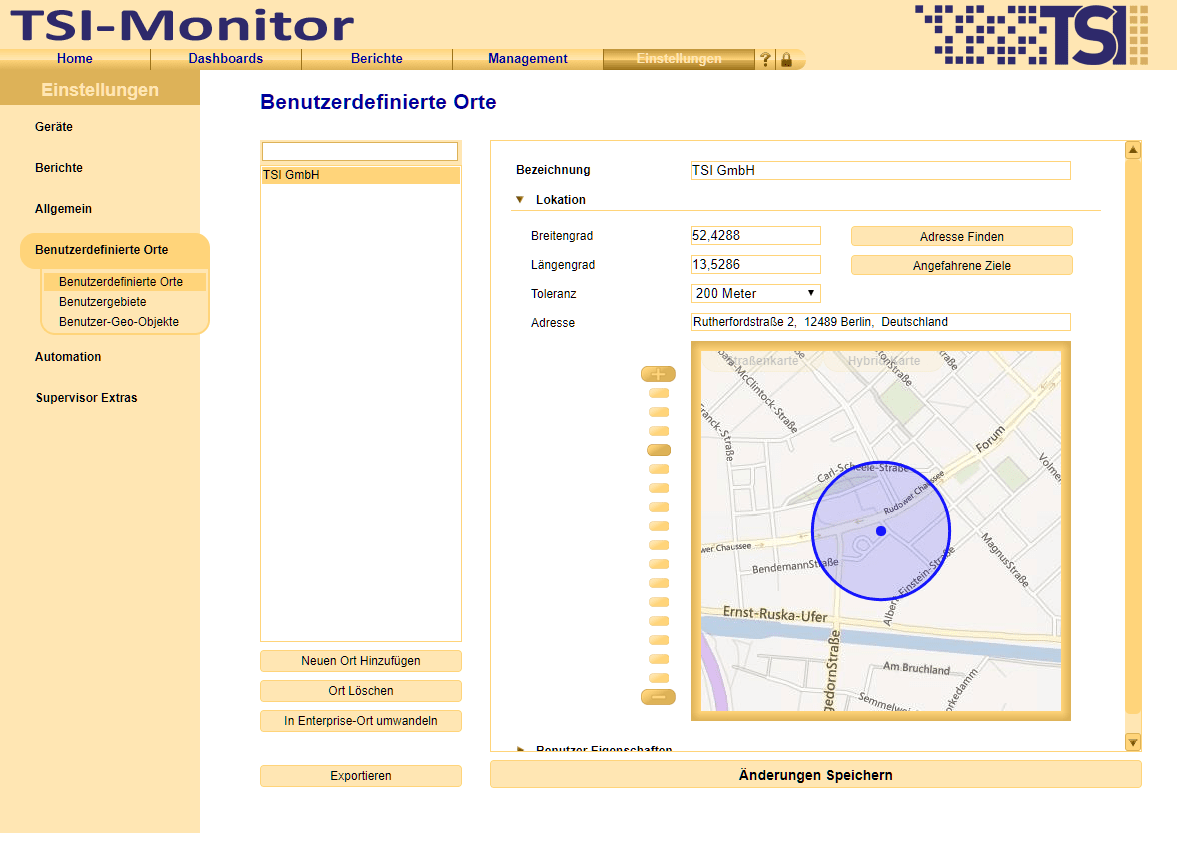
Task: Open the help question mark icon
Action: point(765,59)
